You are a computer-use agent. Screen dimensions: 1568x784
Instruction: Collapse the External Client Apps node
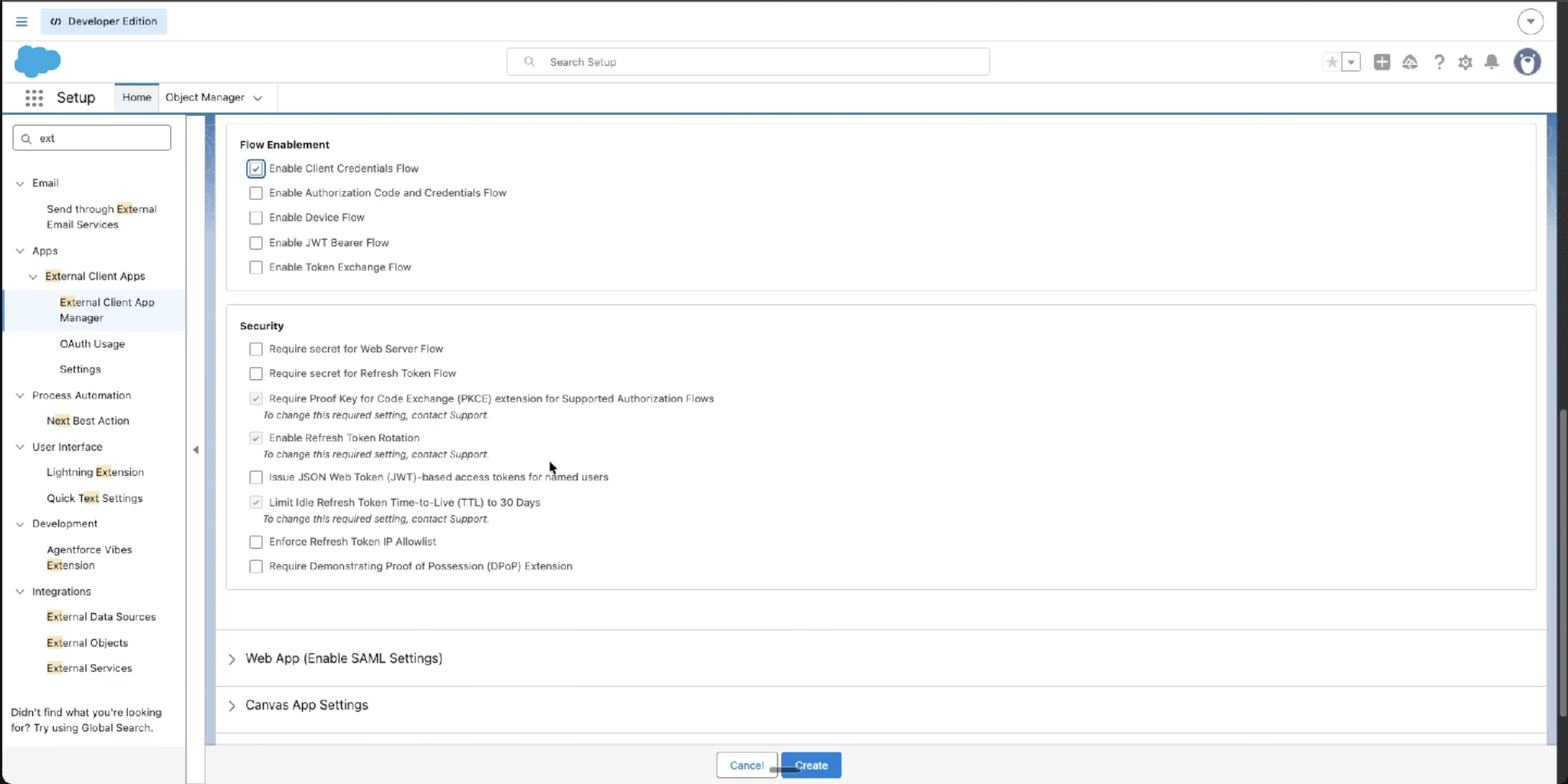pyautogui.click(x=33, y=277)
